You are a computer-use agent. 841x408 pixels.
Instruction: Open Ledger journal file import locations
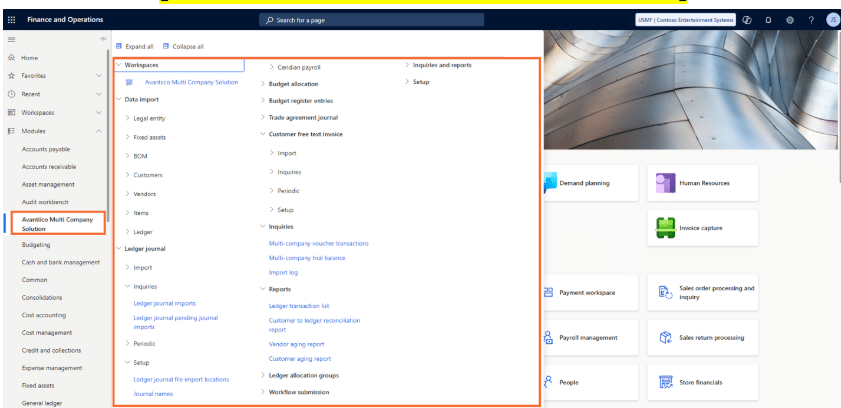pos(181,379)
